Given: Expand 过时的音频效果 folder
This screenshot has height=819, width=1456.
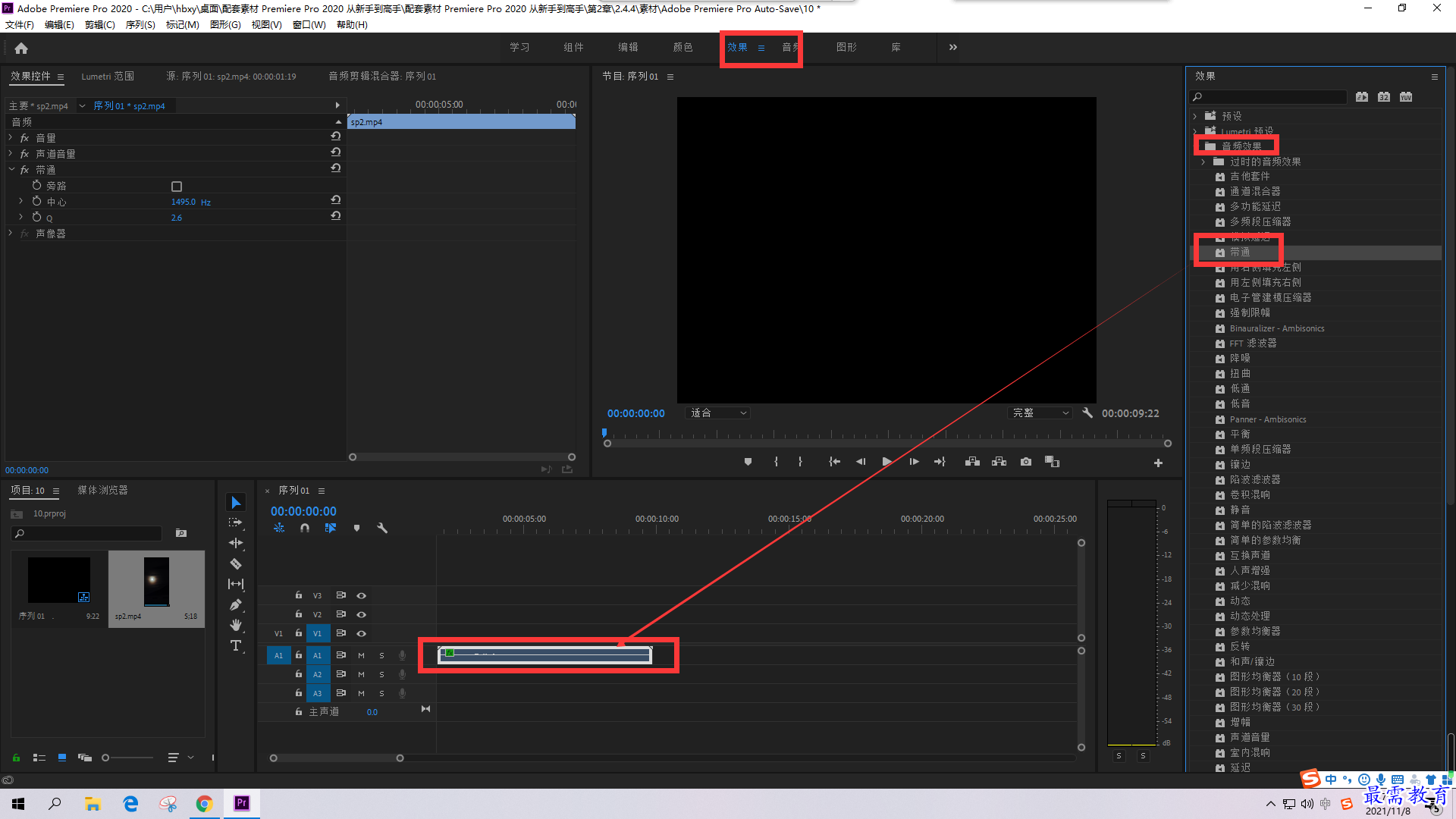Looking at the screenshot, I should (x=1203, y=162).
